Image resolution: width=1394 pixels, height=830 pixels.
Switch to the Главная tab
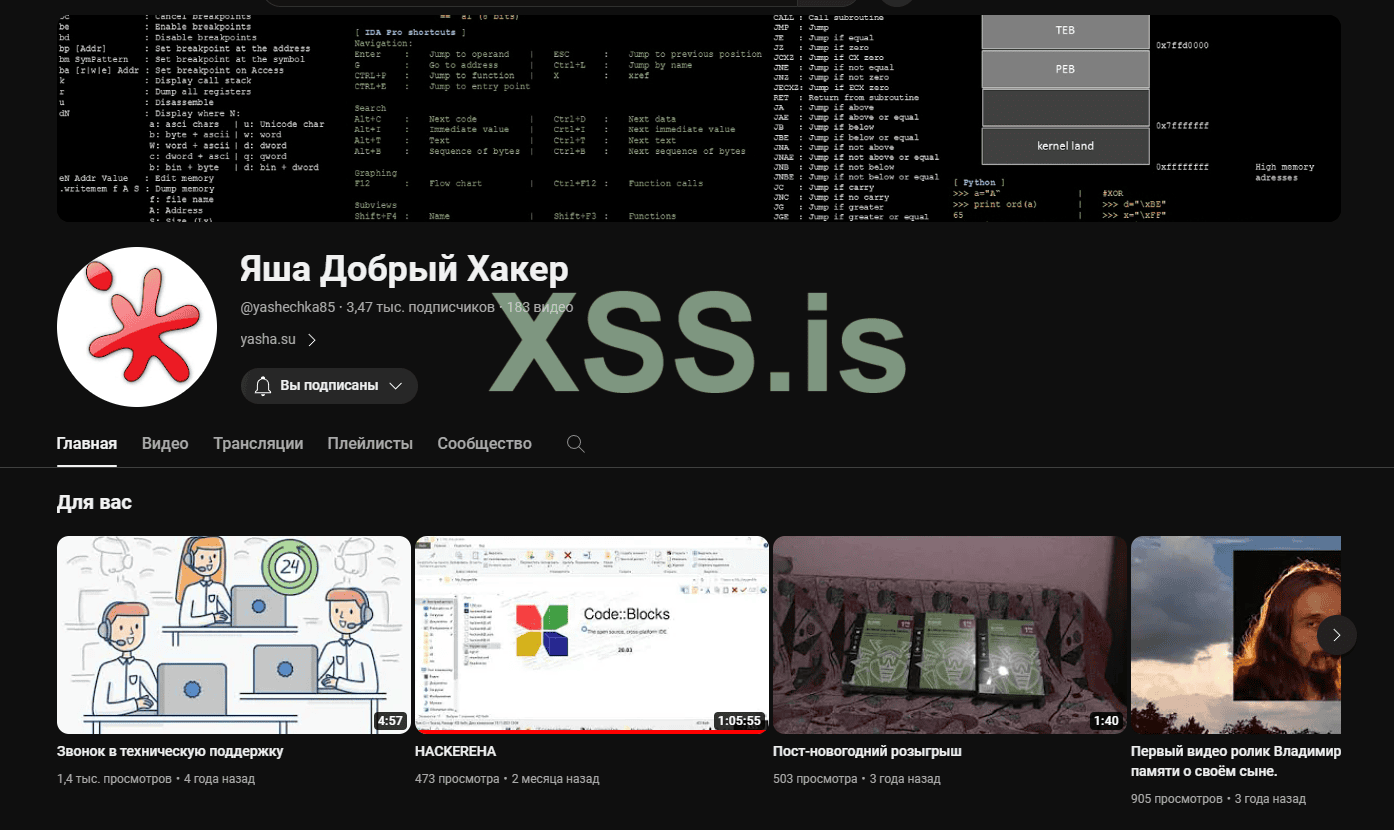click(87, 443)
